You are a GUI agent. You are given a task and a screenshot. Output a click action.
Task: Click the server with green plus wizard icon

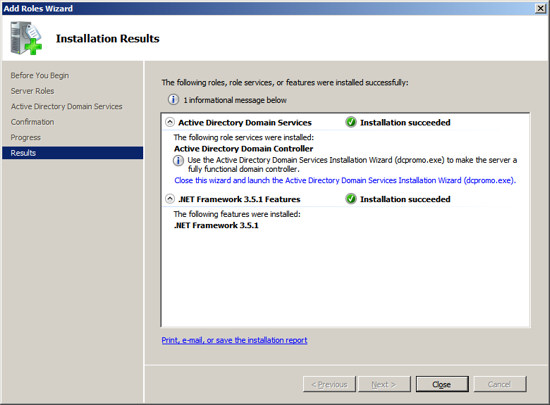[26, 38]
